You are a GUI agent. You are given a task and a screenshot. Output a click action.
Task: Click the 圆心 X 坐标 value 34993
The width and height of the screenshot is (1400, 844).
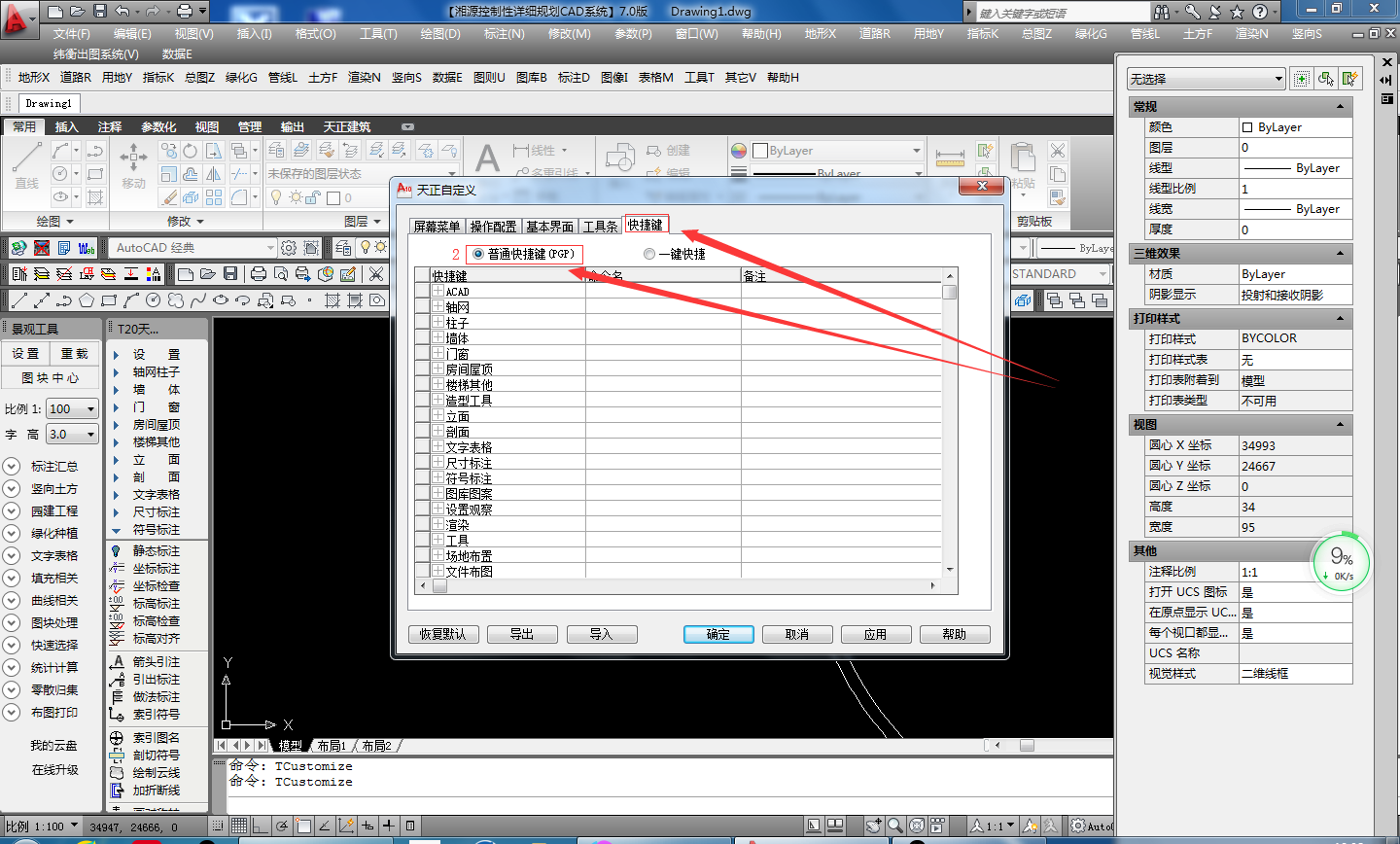tap(1295, 445)
